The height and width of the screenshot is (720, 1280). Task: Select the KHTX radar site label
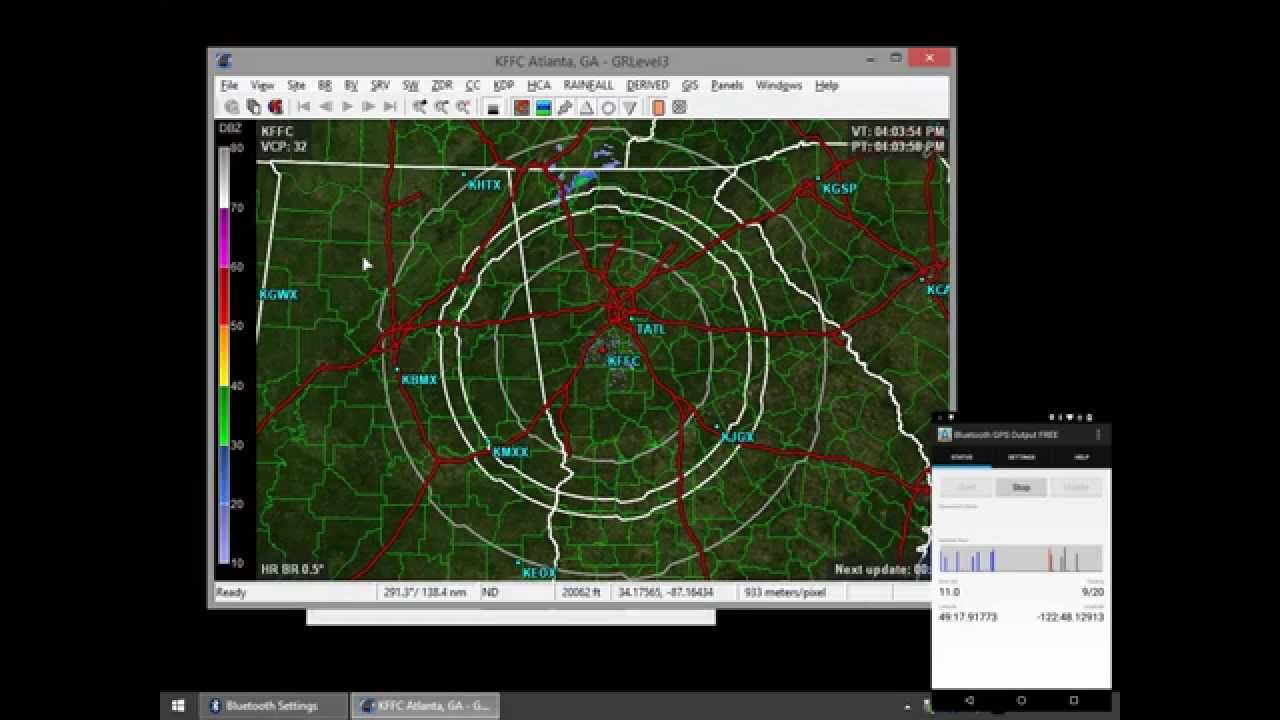click(x=485, y=186)
